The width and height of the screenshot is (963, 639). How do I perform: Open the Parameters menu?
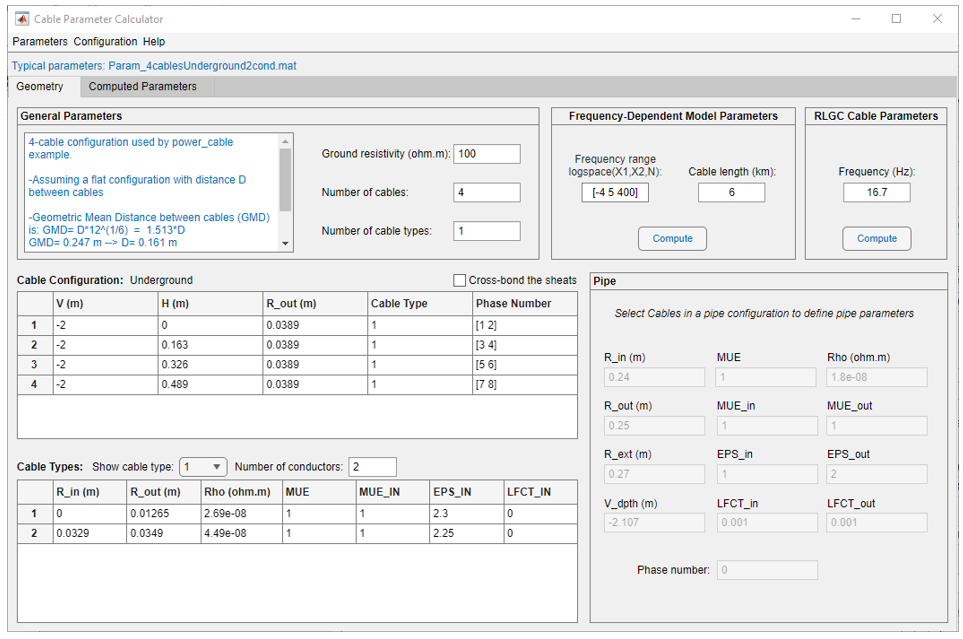pyautogui.click(x=40, y=42)
